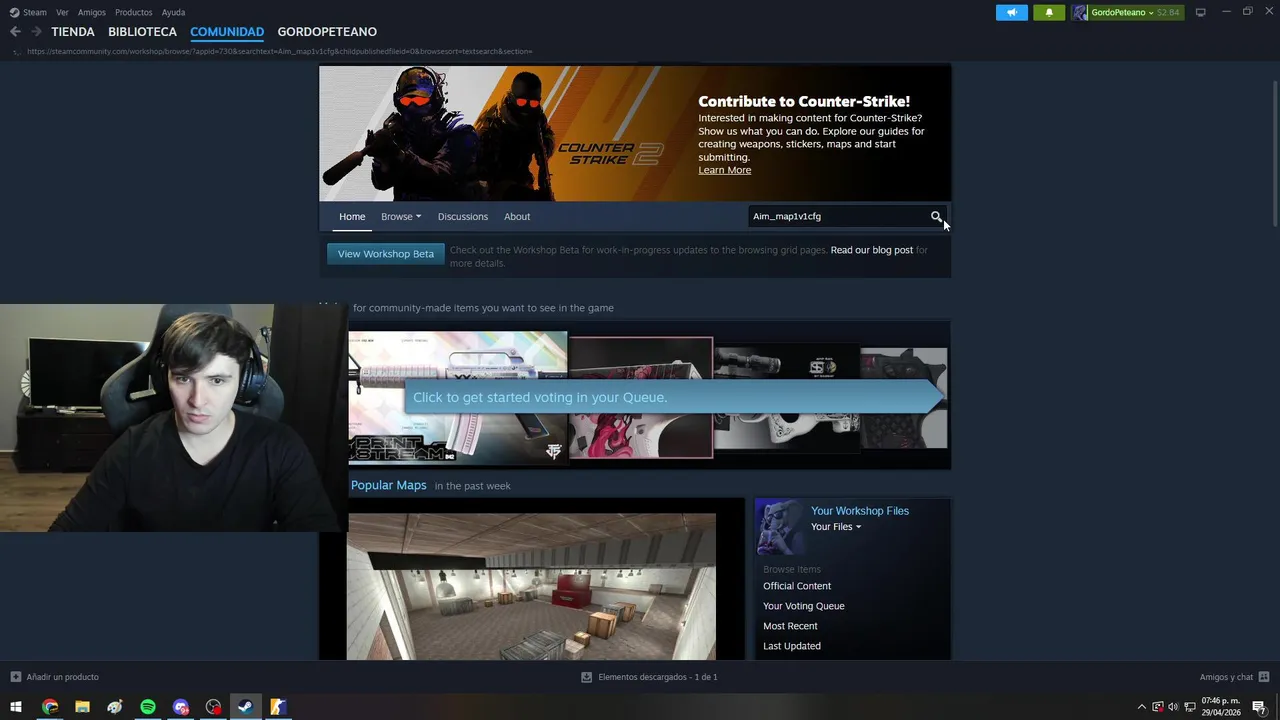This screenshot has height=720, width=1280.
Task: Open Amigos y chat
Action: click(1226, 677)
